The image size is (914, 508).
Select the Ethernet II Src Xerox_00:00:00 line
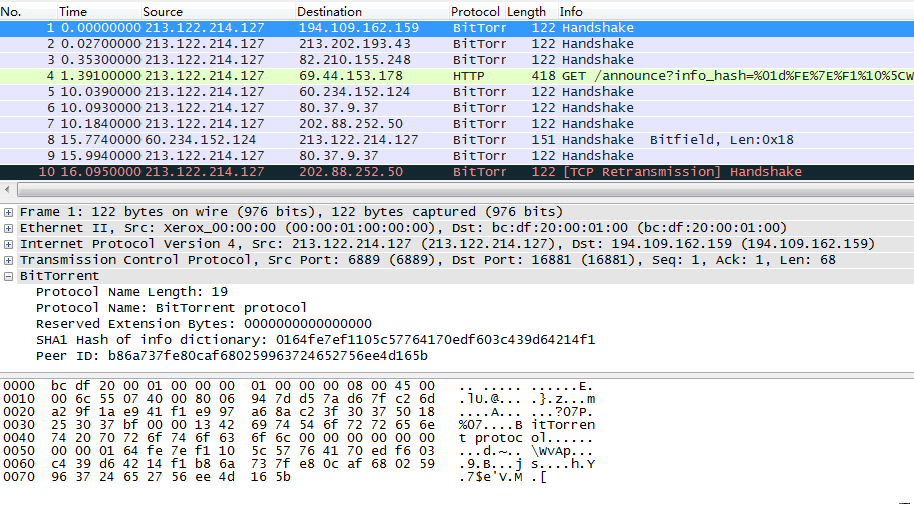tap(403, 228)
